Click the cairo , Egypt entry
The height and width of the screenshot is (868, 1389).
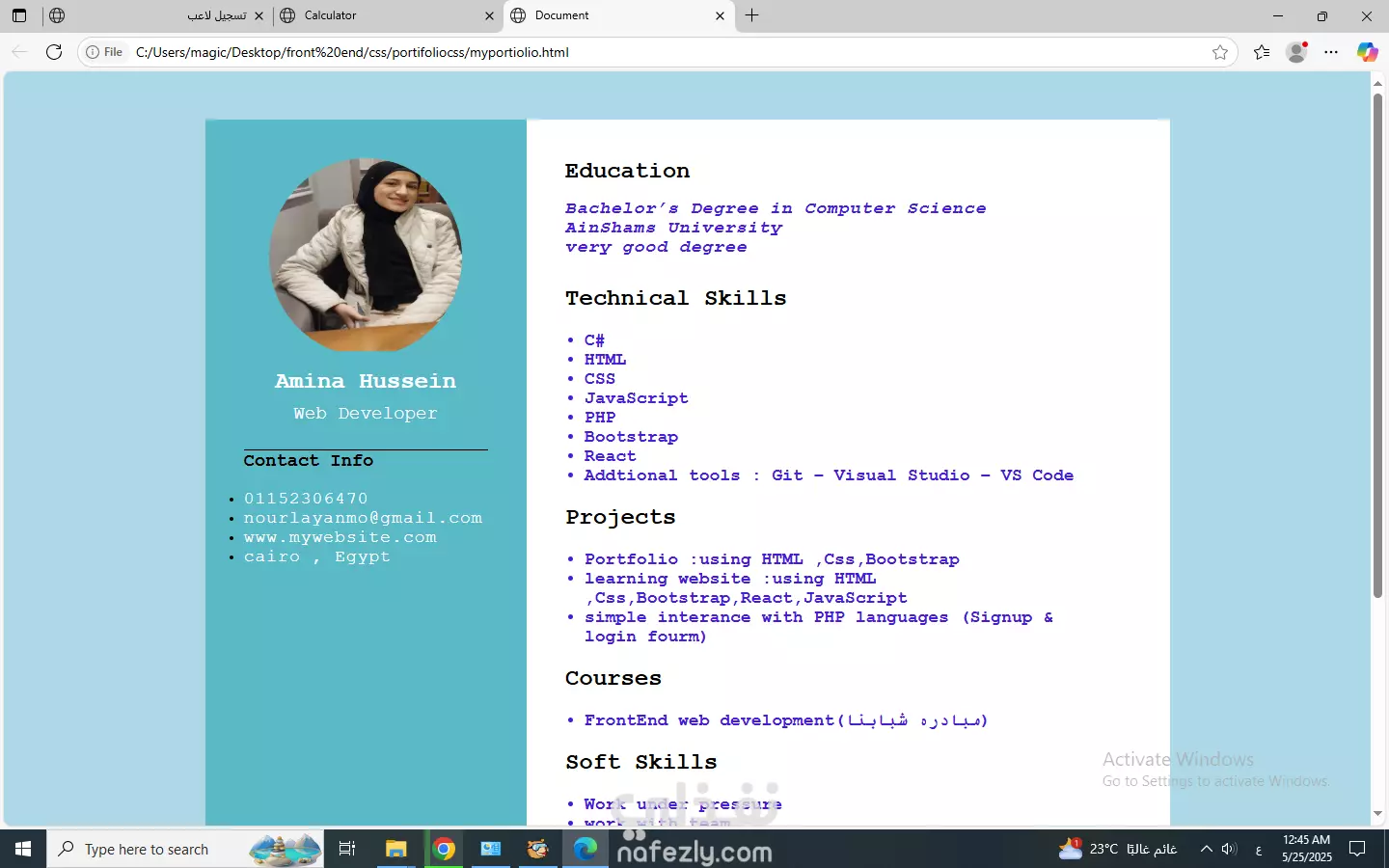317,556
